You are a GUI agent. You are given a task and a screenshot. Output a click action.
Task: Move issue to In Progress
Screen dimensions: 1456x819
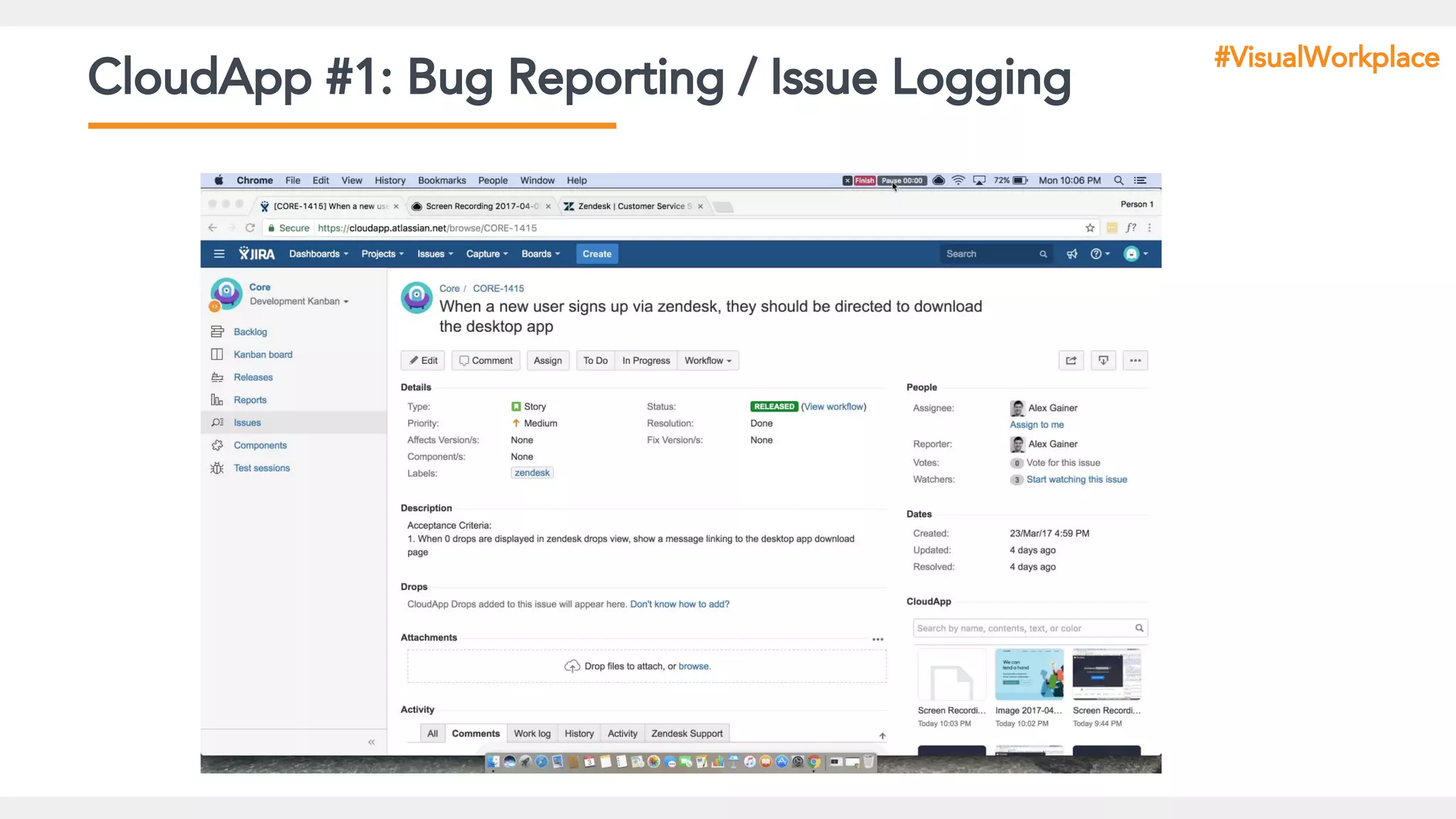point(646,360)
